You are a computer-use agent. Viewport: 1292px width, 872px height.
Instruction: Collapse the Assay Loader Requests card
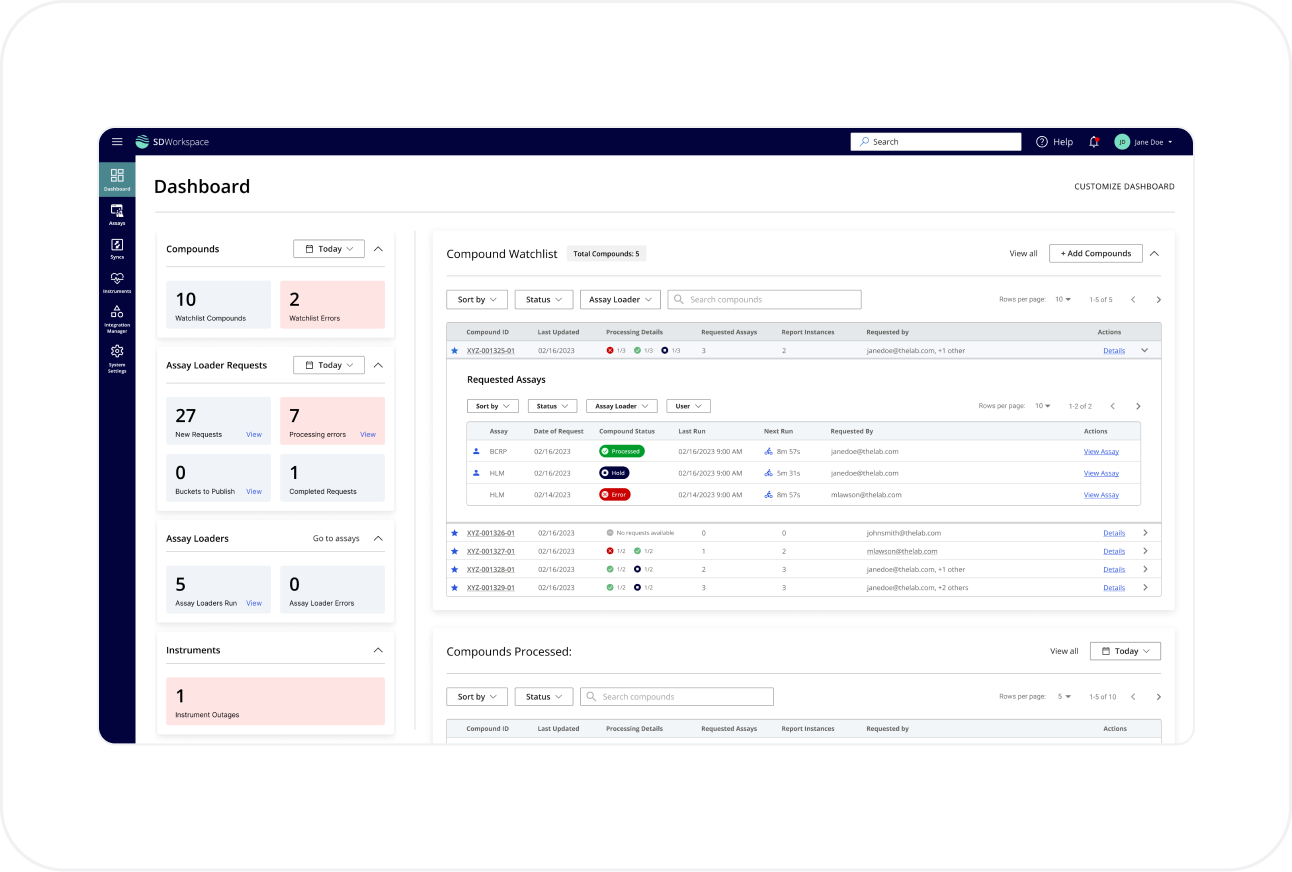pyautogui.click(x=378, y=365)
